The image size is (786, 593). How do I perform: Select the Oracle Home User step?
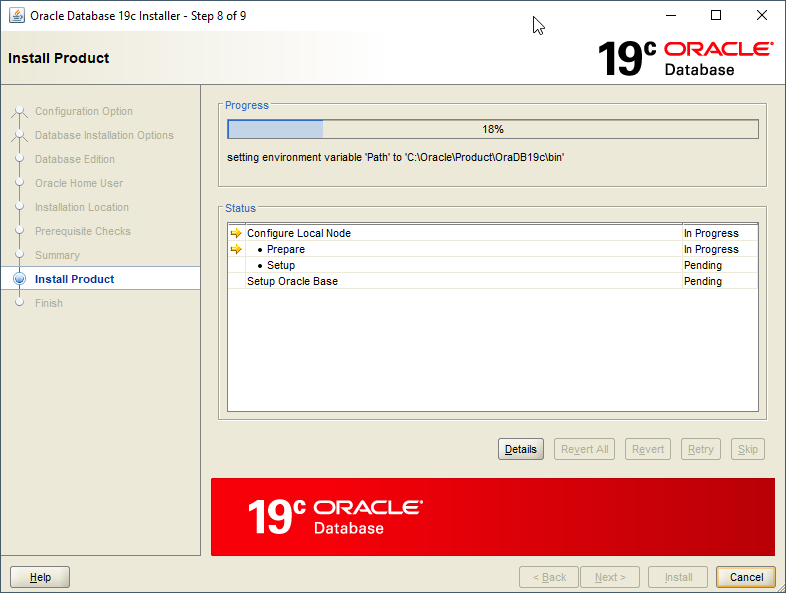79,183
